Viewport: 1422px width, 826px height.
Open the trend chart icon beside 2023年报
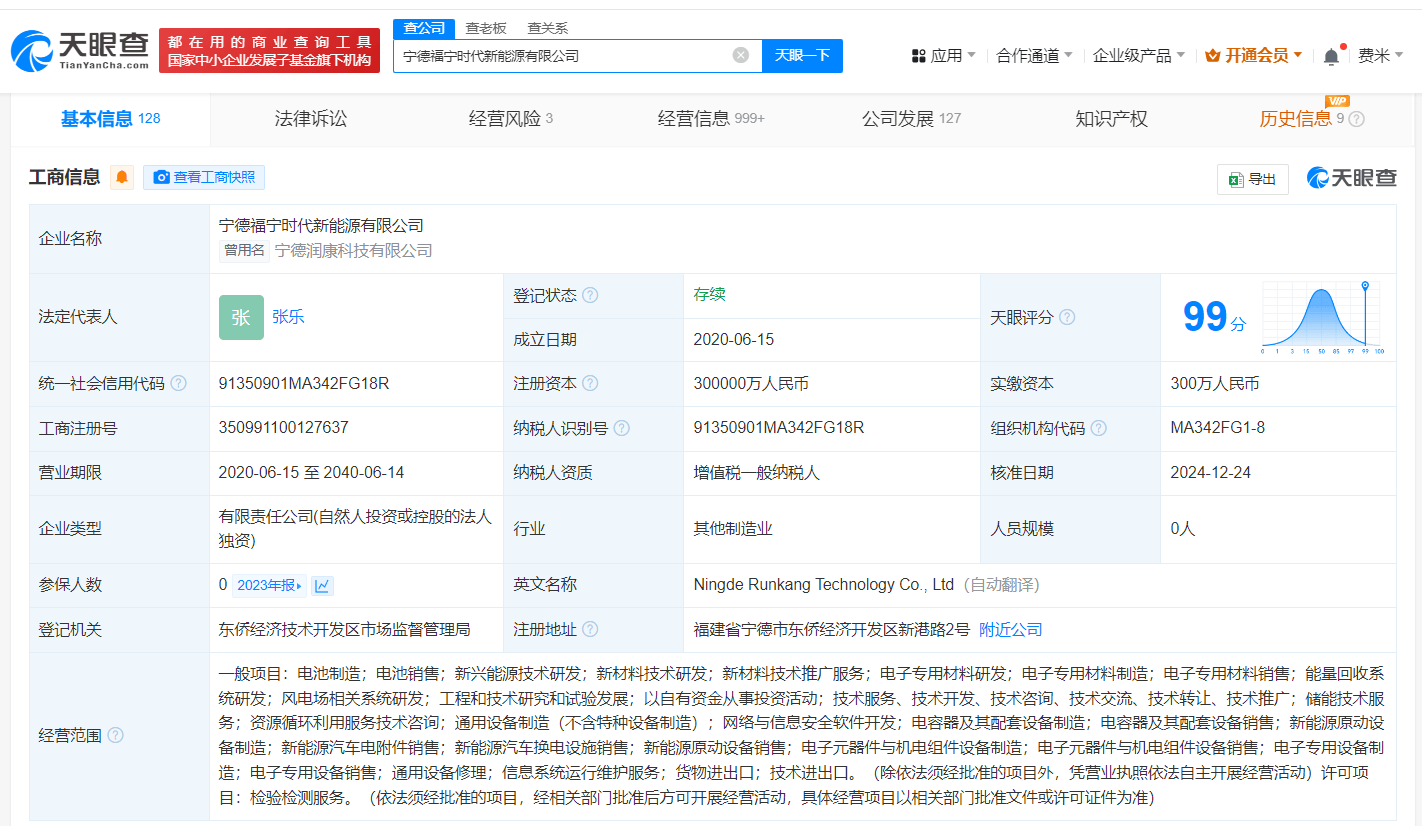click(322, 585)
